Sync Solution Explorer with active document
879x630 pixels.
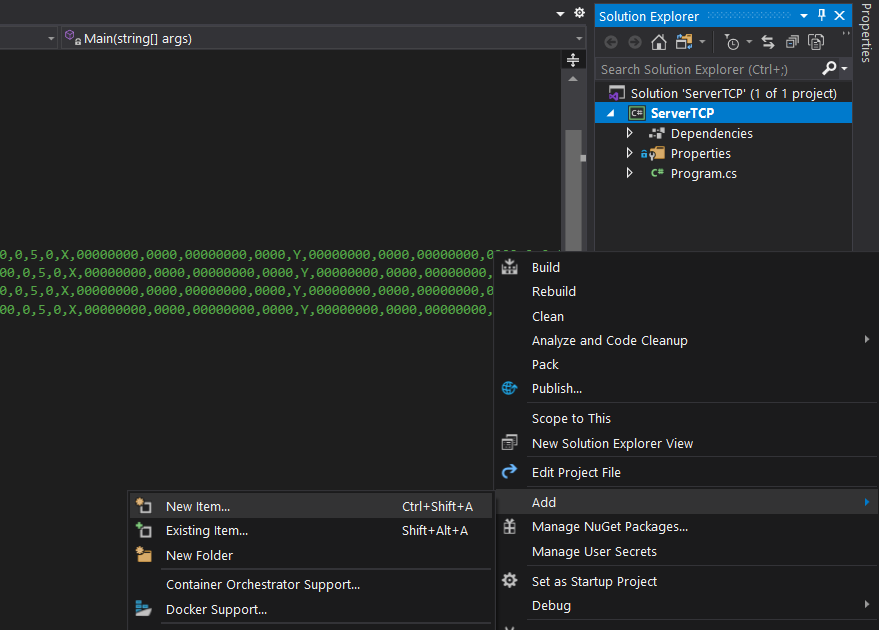point(767,42)
